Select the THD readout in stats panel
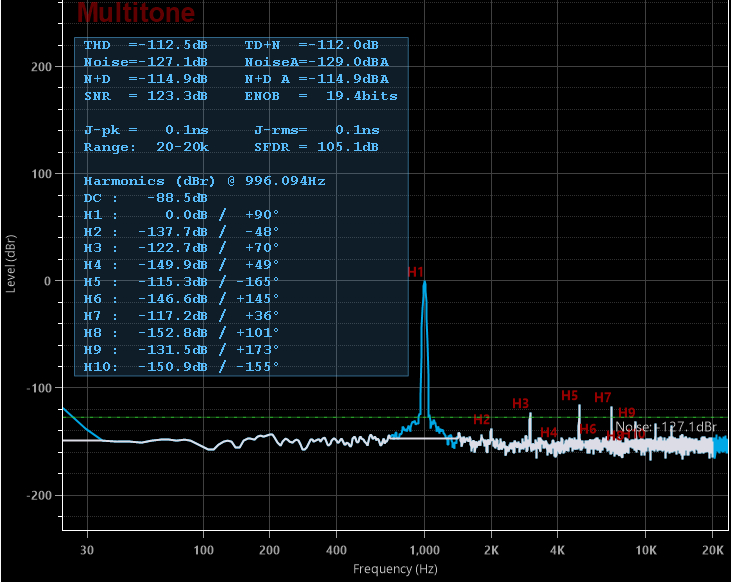The image size is (731, 582). (x=146, y=45)
